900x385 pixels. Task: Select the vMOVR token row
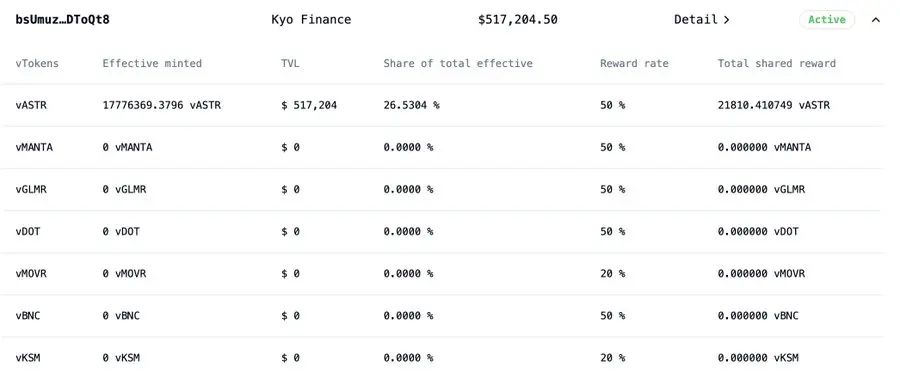coord(442,274)
